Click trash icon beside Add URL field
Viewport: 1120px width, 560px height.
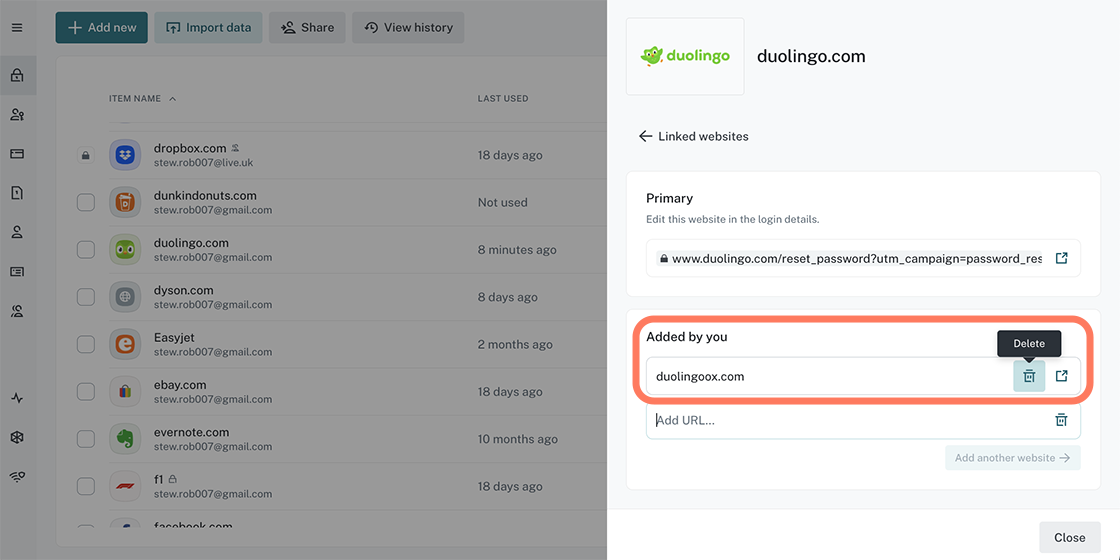click(x=1062, y=420)
